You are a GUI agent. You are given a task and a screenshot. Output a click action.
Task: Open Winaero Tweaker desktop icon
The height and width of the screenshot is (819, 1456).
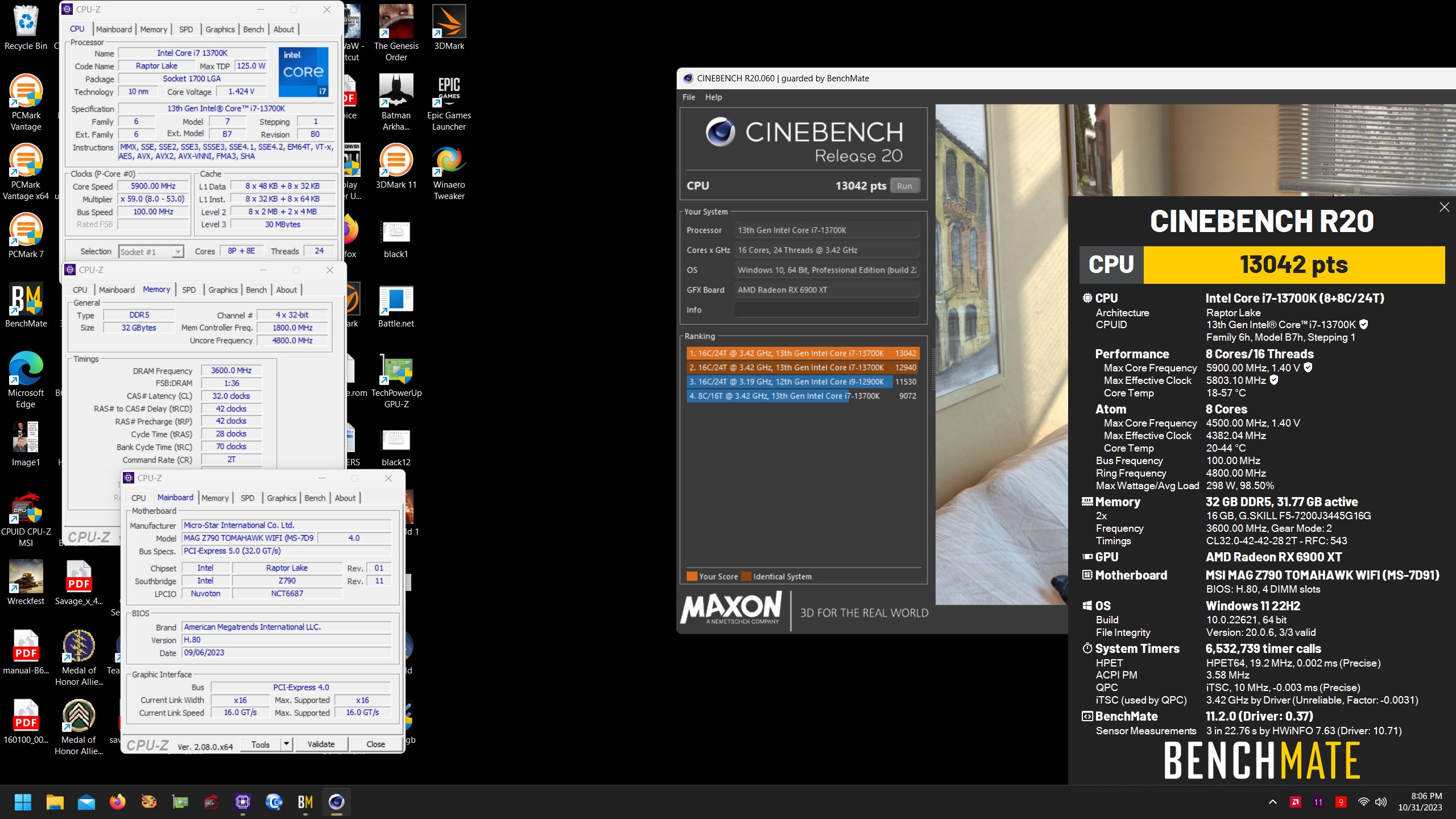point(449,172)
